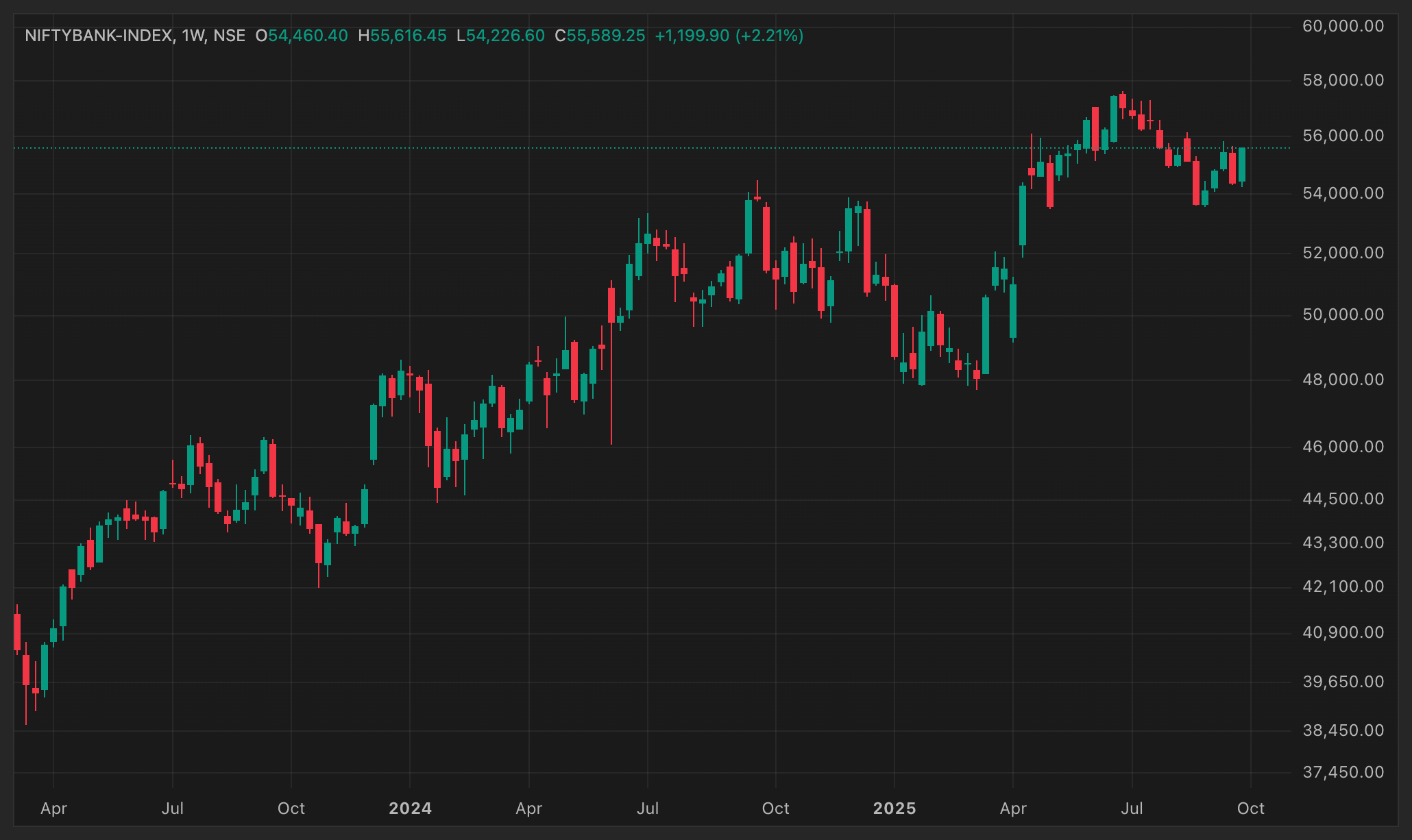The width and height of the screenshot is (1412, 840).
Task: Click the 58,000.00 price axis label
Action: [1343, 80]
